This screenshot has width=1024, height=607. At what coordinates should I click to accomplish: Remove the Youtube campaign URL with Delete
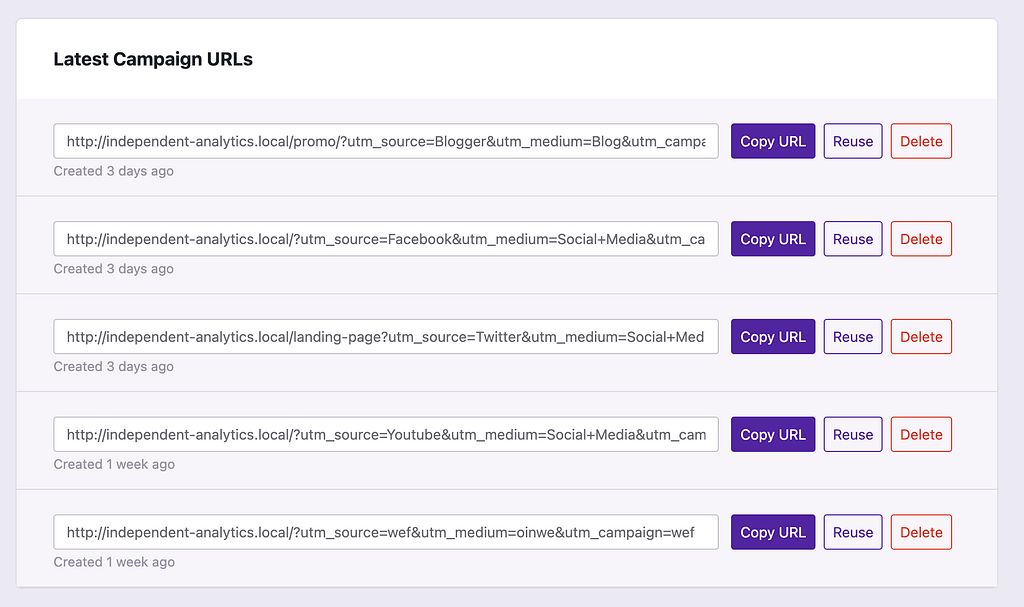pos(921,434)
